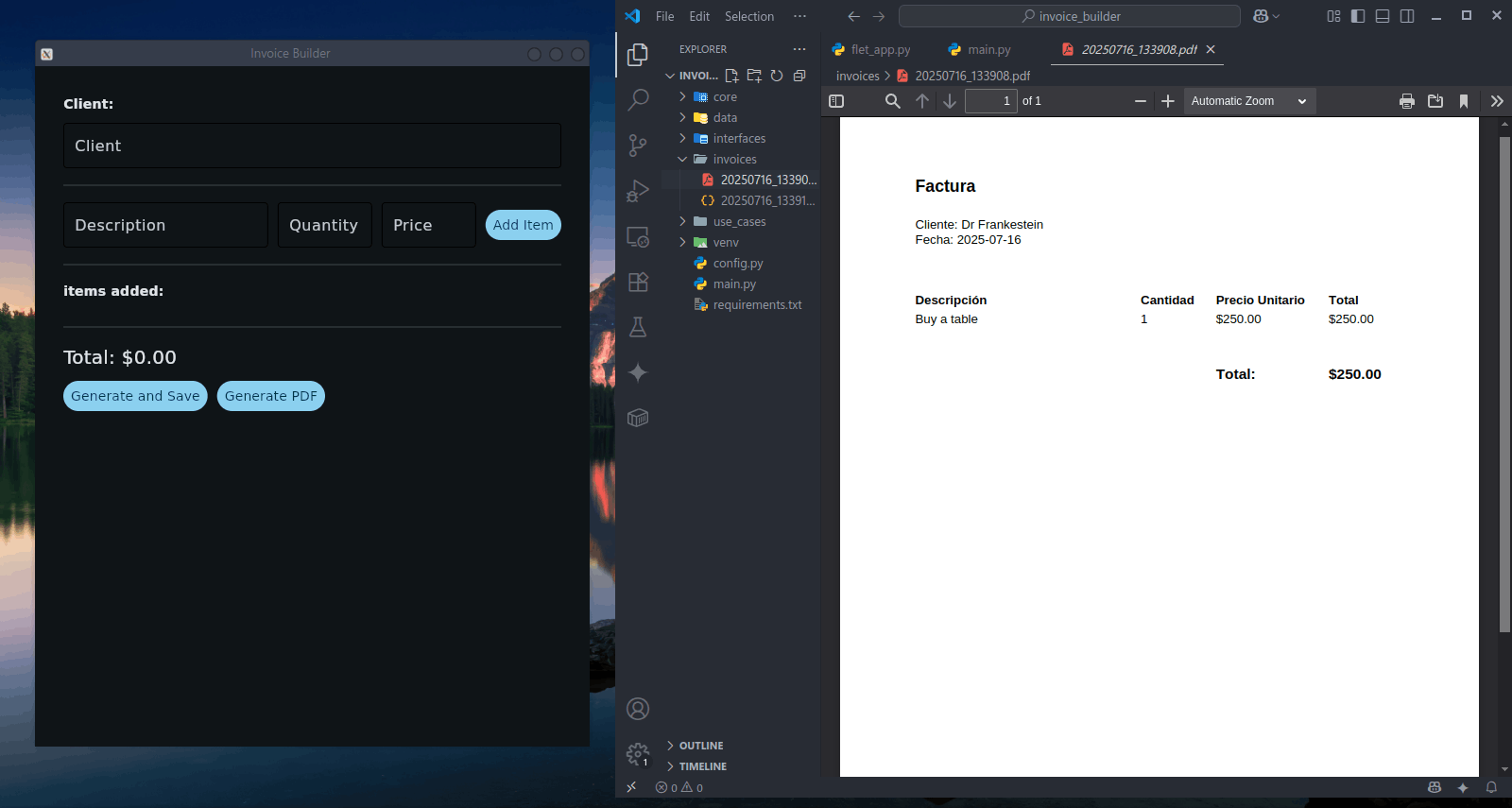Focus the Description input field
Screen dimensions: 1512x808
tap(165, 225)
